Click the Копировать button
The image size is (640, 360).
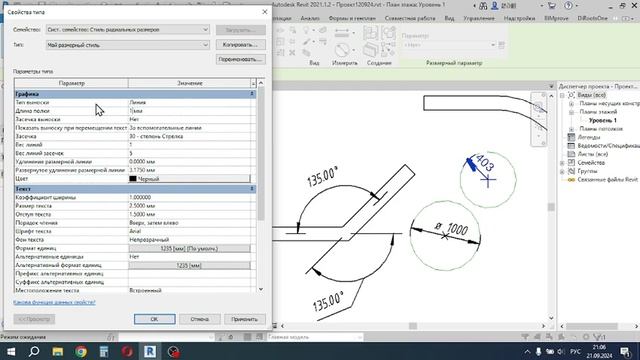[x=240, y=45]
